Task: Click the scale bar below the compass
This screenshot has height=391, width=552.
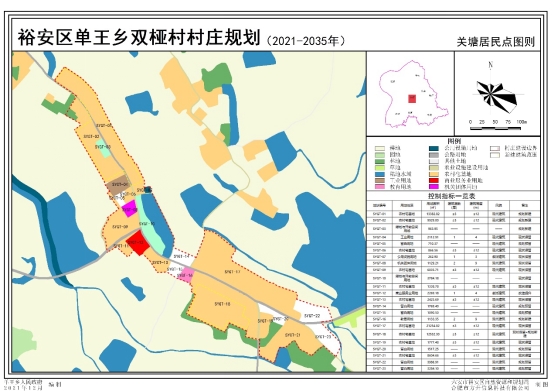Action: (497, 128)
